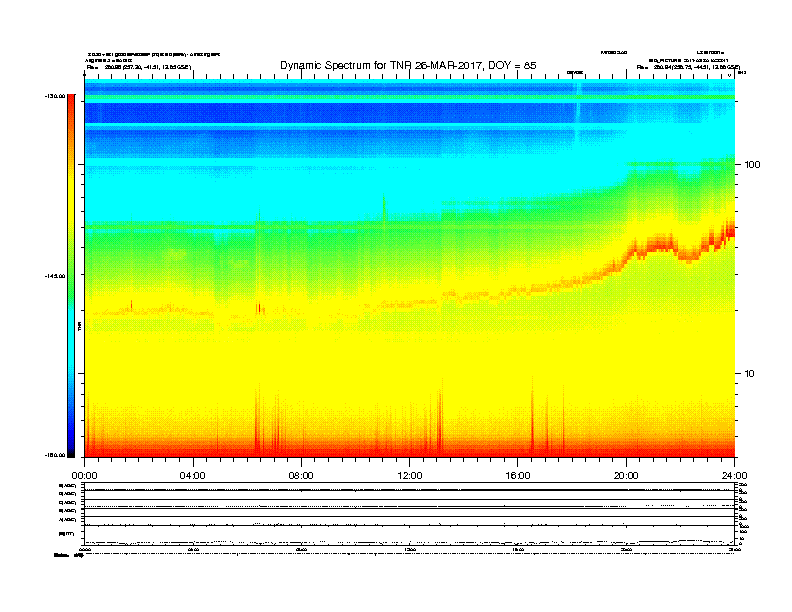Click the "-130.00" colorbar top value

point(55,96)
